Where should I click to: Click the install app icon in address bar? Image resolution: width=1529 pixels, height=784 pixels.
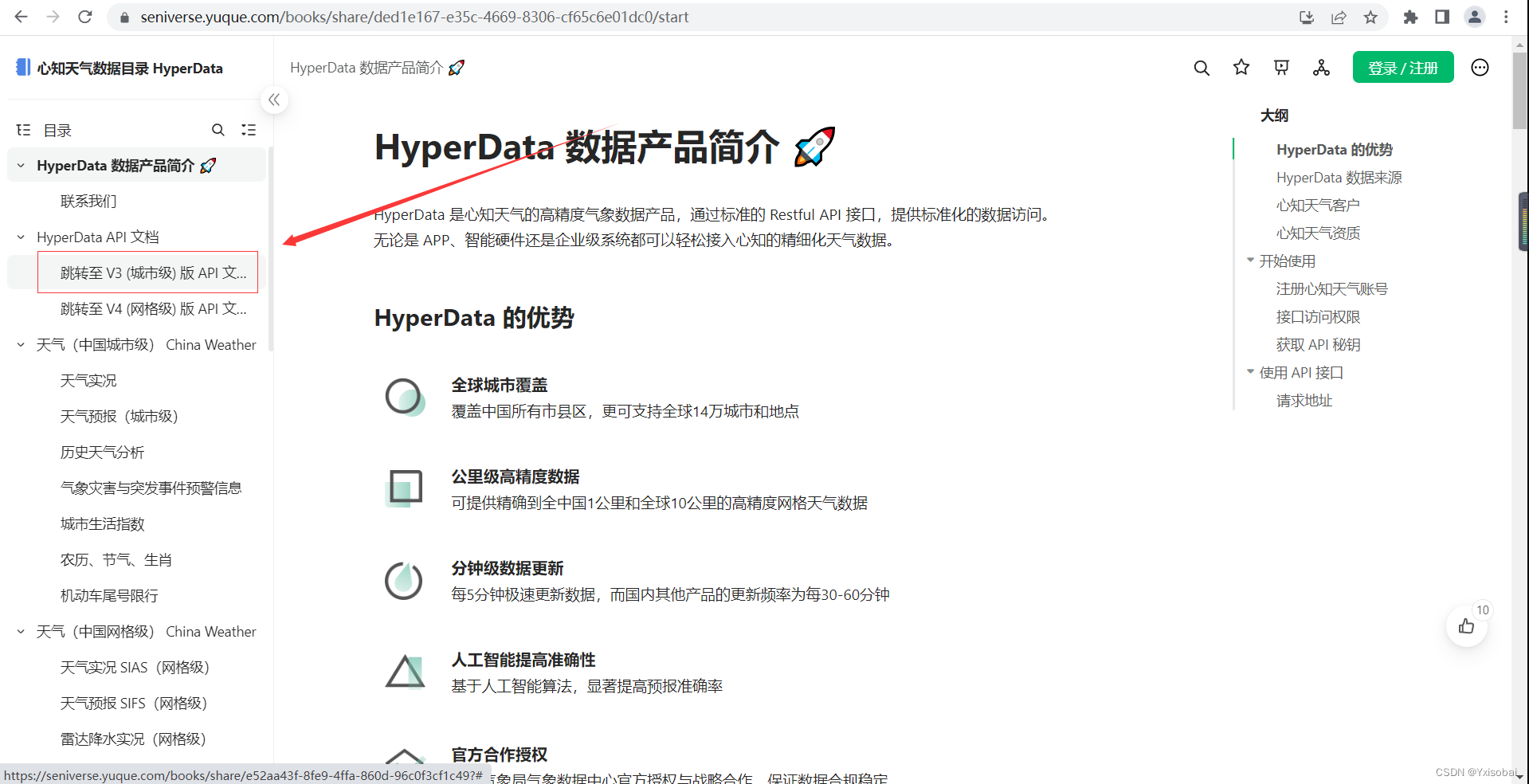(1307, 17)
